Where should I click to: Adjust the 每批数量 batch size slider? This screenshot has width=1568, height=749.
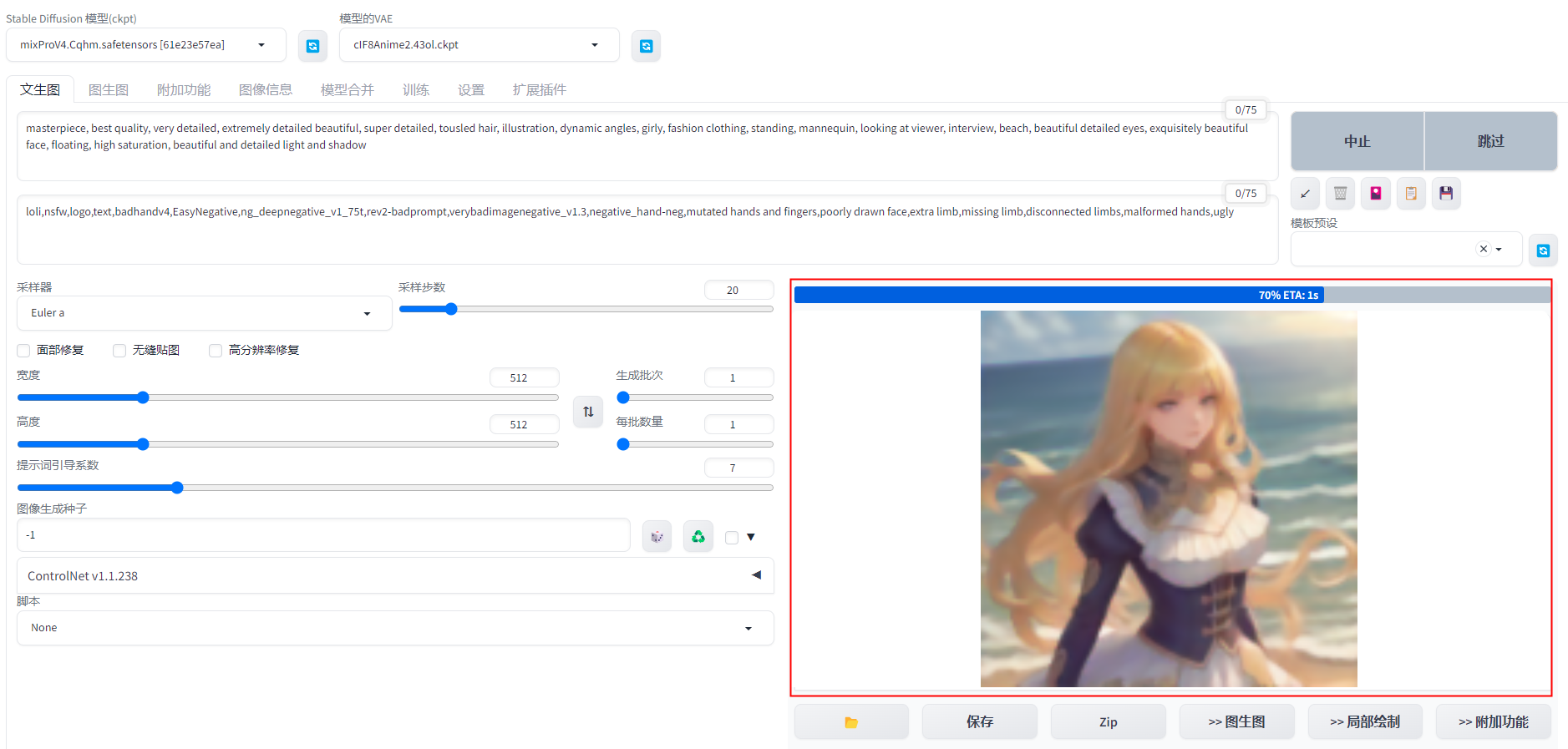pyautogui.click(x=695, y=444)
